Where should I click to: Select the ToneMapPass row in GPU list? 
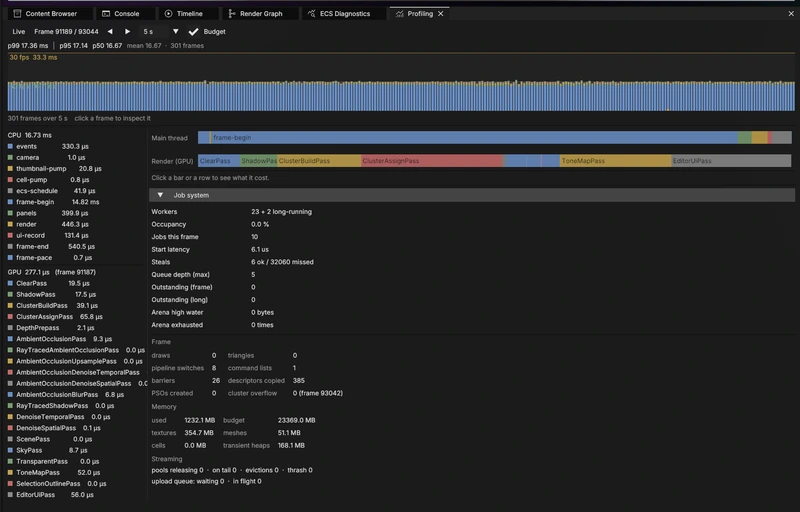click(x=54, y=473)
